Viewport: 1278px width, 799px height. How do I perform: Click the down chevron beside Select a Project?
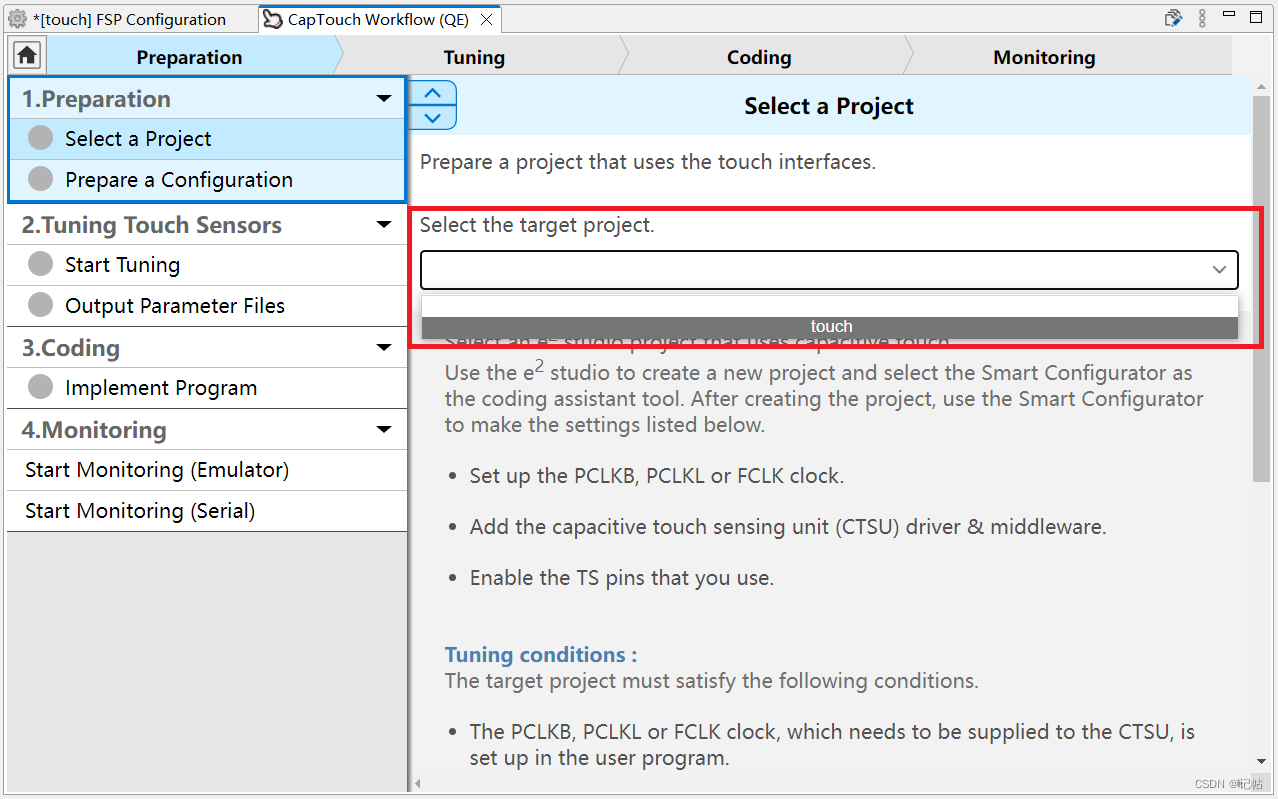[x=432, y=117]
